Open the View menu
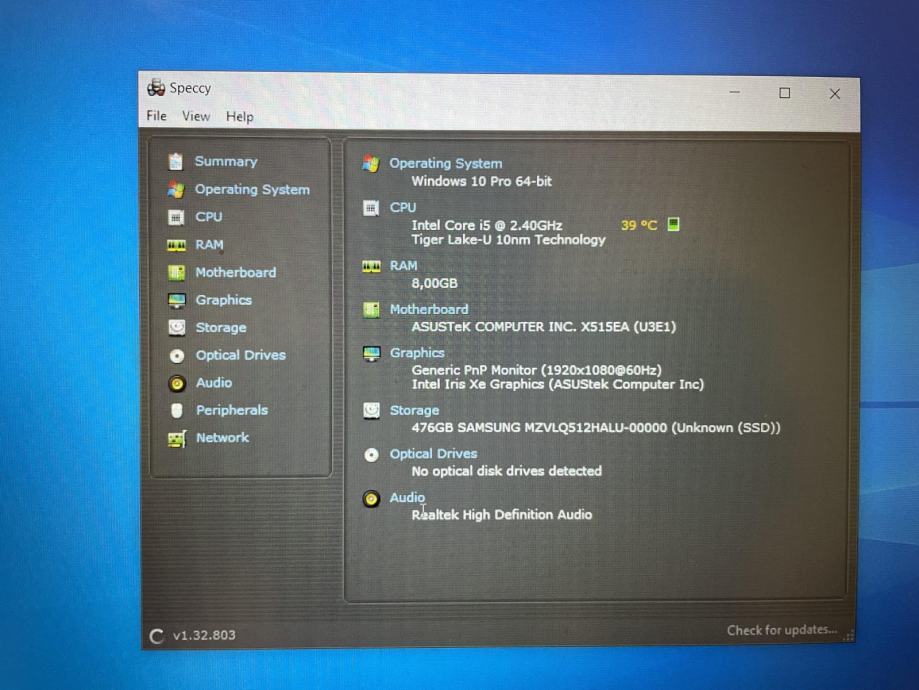This screenshot has width=919, height=690. (x=196, y=116)
